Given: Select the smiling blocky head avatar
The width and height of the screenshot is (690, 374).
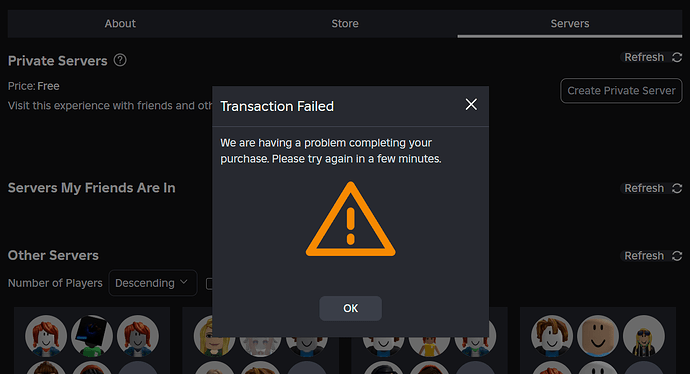Looking at the screenshot, I should click(598, 336).
